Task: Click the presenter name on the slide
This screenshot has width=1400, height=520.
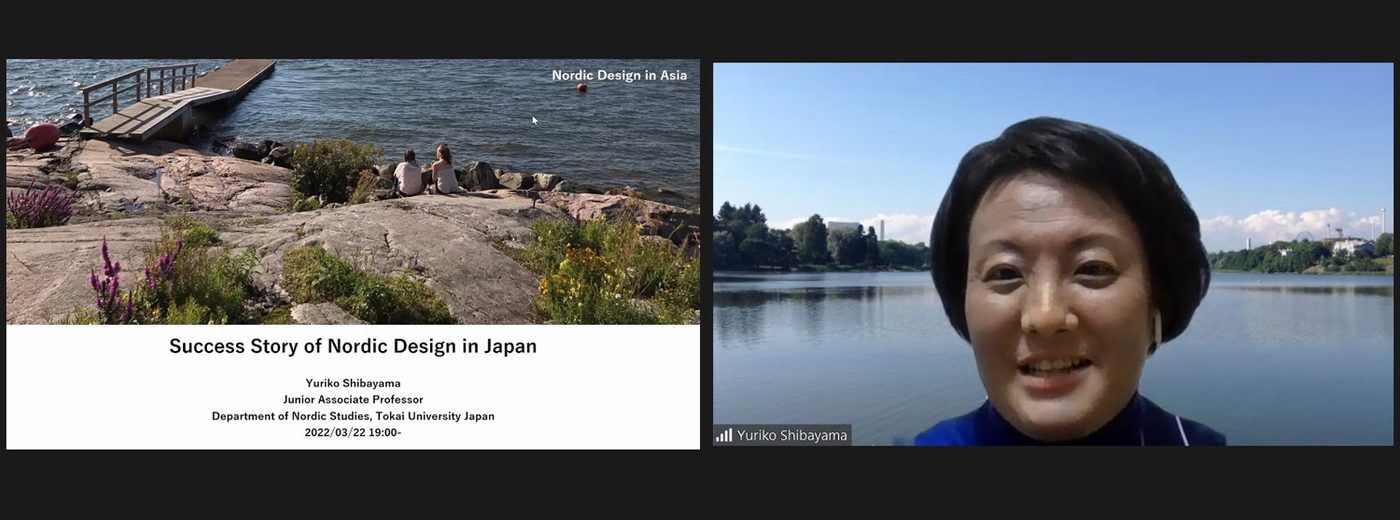Action: (x=353, y=383)
